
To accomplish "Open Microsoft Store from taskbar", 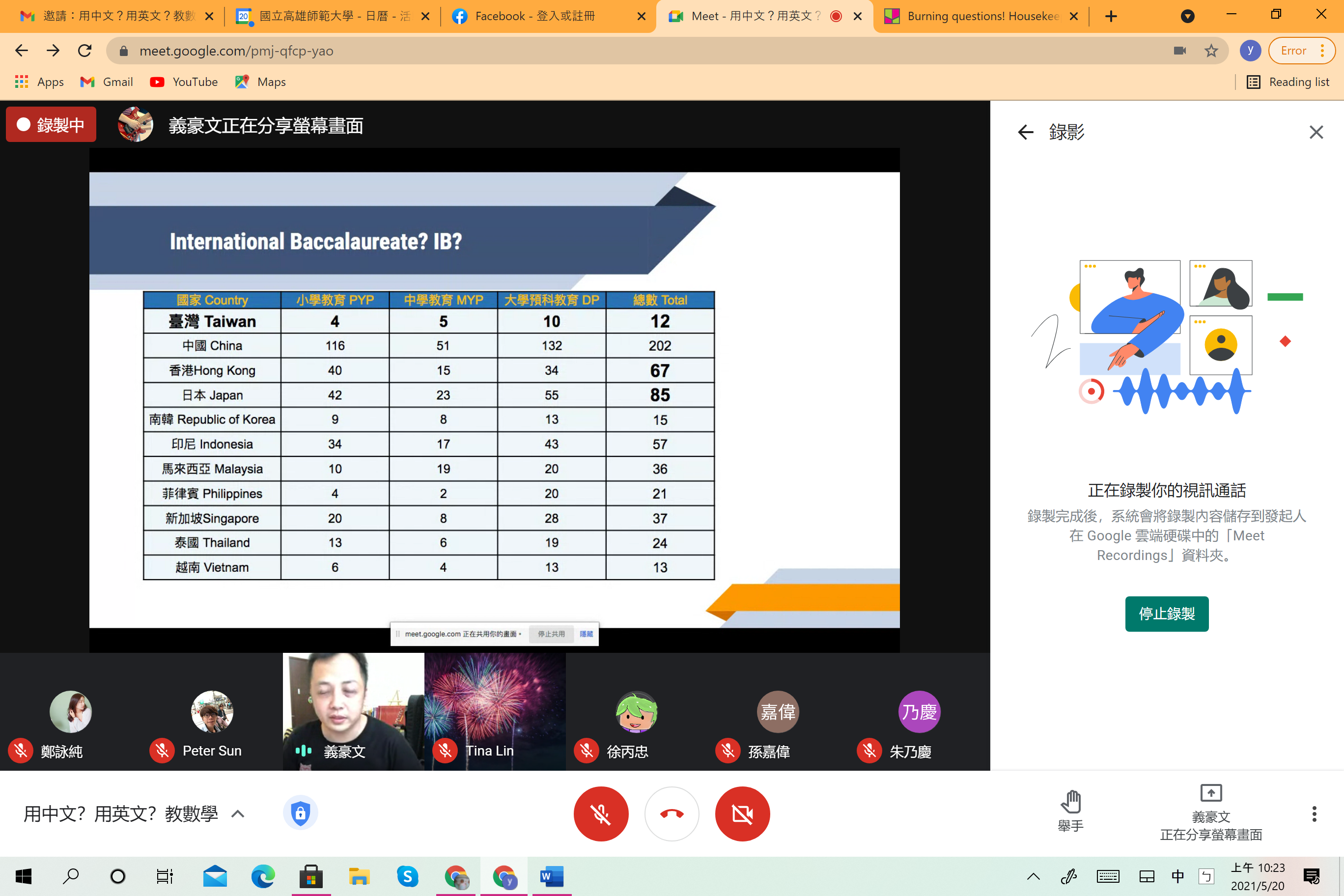I will pos(311,876).
